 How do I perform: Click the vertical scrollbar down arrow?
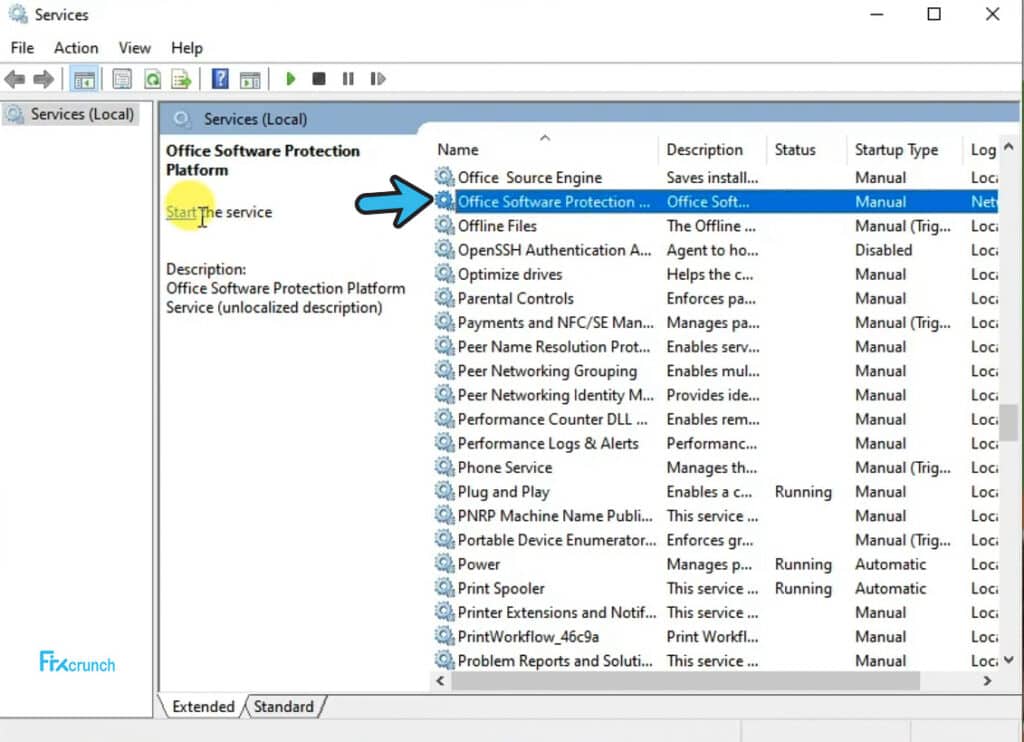click(1009, 660)
